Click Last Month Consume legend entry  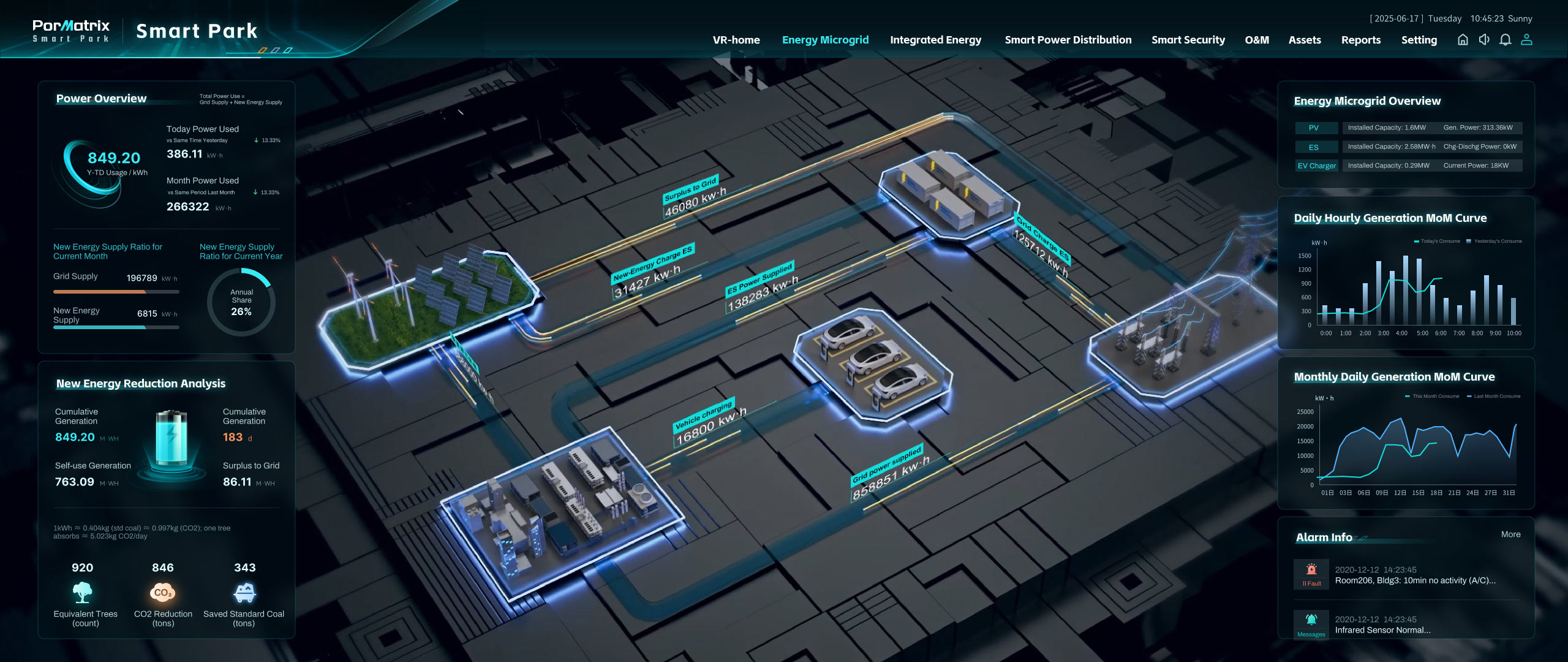pos(1493,396)
